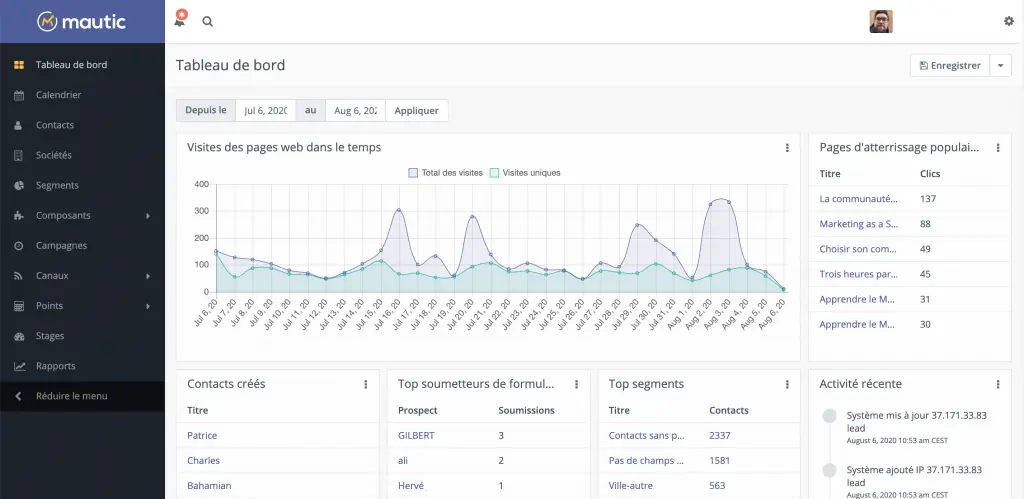Click the Soumissions column header
The image size is (1024, 499).
coord(526,410)
